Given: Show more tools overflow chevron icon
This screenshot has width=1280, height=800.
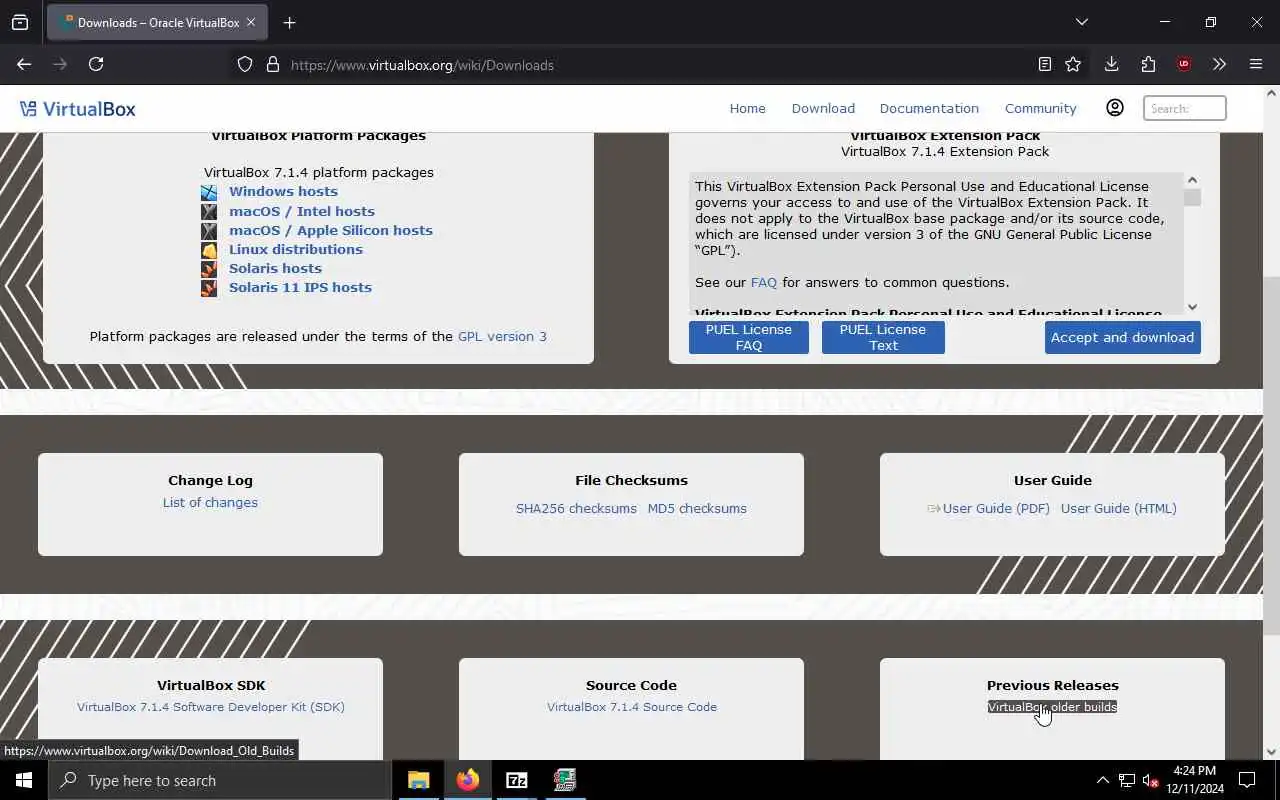Looking at the screenshot, I should point(1219,64).
